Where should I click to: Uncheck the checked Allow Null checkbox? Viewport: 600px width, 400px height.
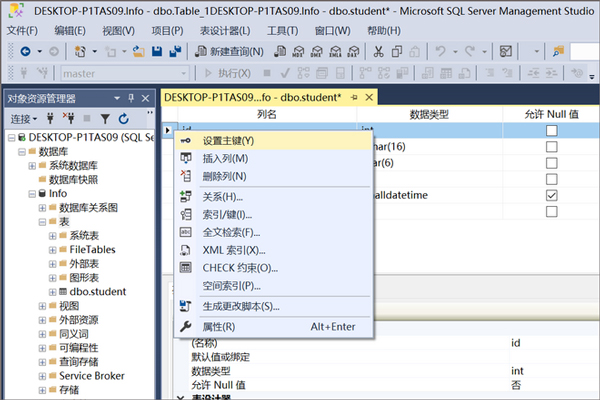point(551,196)
